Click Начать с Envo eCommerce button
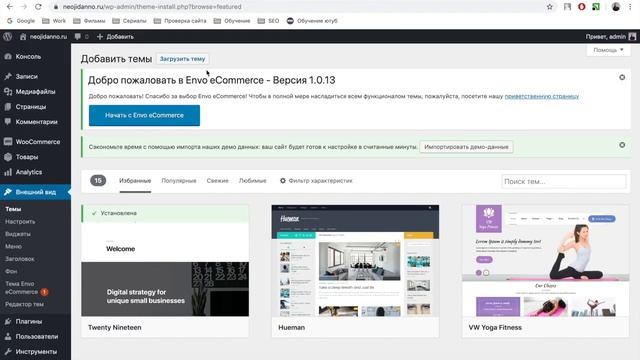 coord(144,116)
